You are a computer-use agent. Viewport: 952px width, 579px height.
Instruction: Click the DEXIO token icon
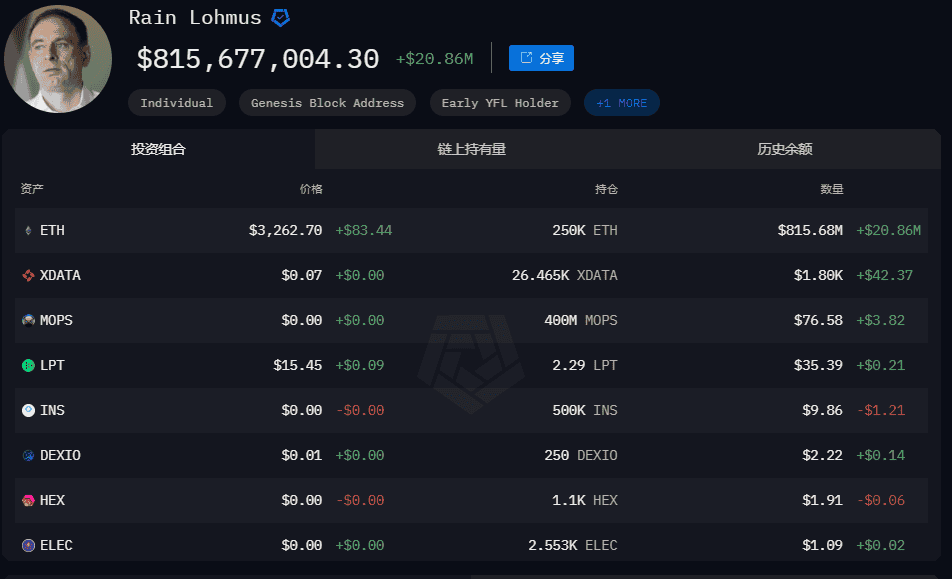click(28, 455)
